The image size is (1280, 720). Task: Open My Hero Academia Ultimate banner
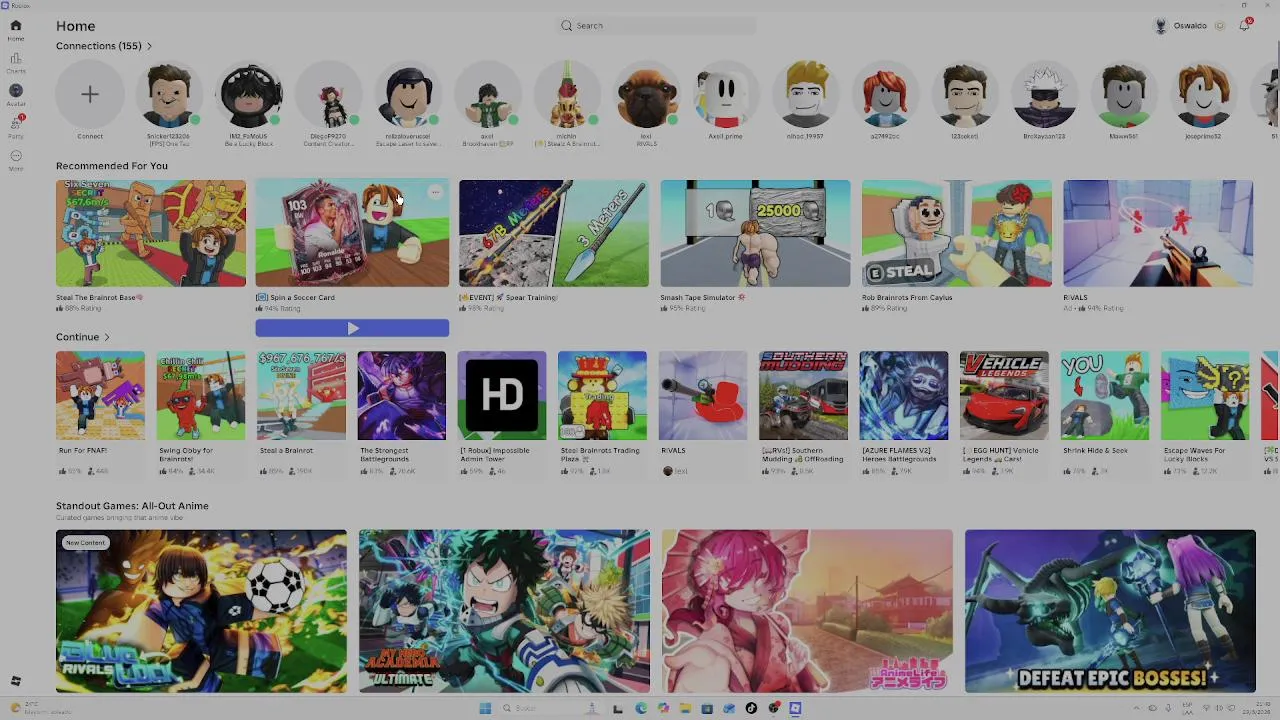504,611
